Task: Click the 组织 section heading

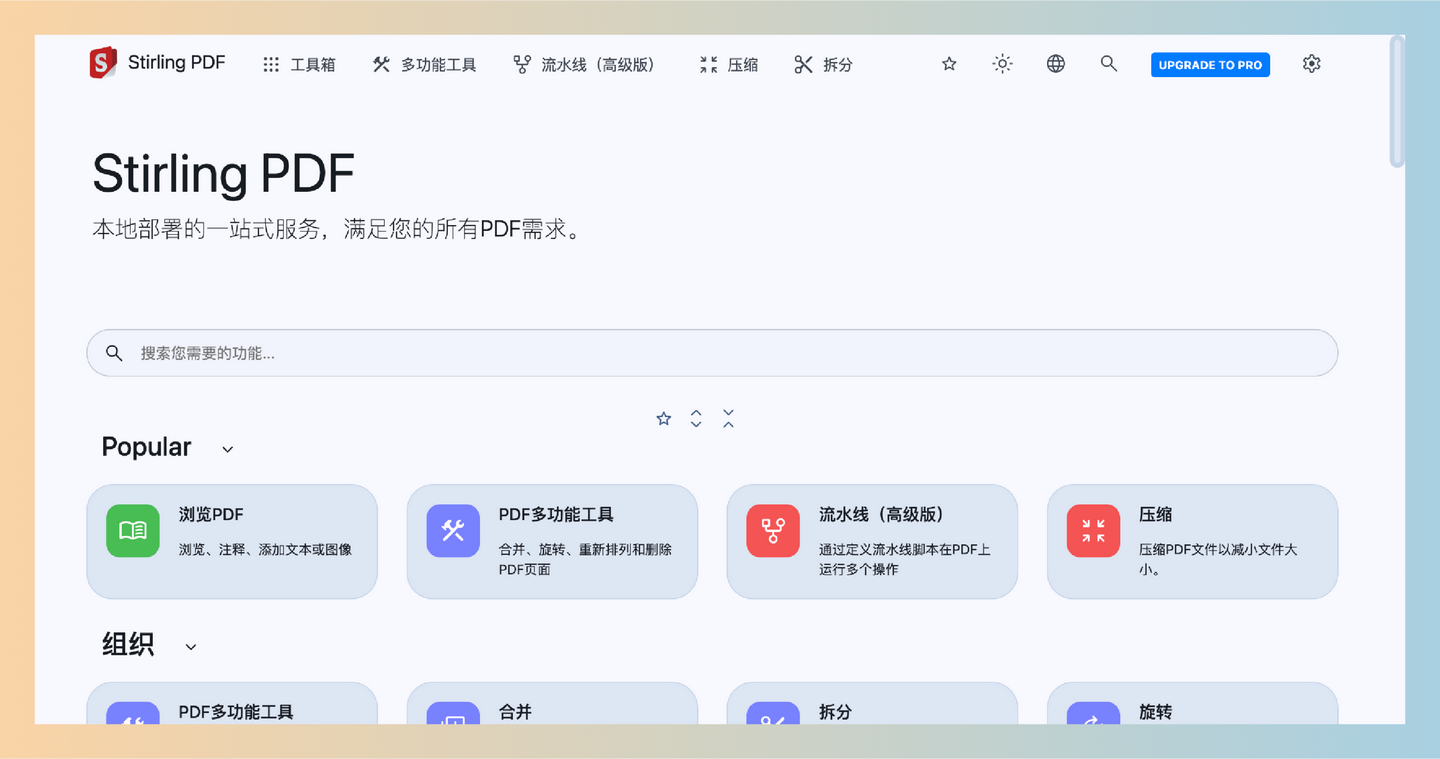Action: [x=128, y=645]
